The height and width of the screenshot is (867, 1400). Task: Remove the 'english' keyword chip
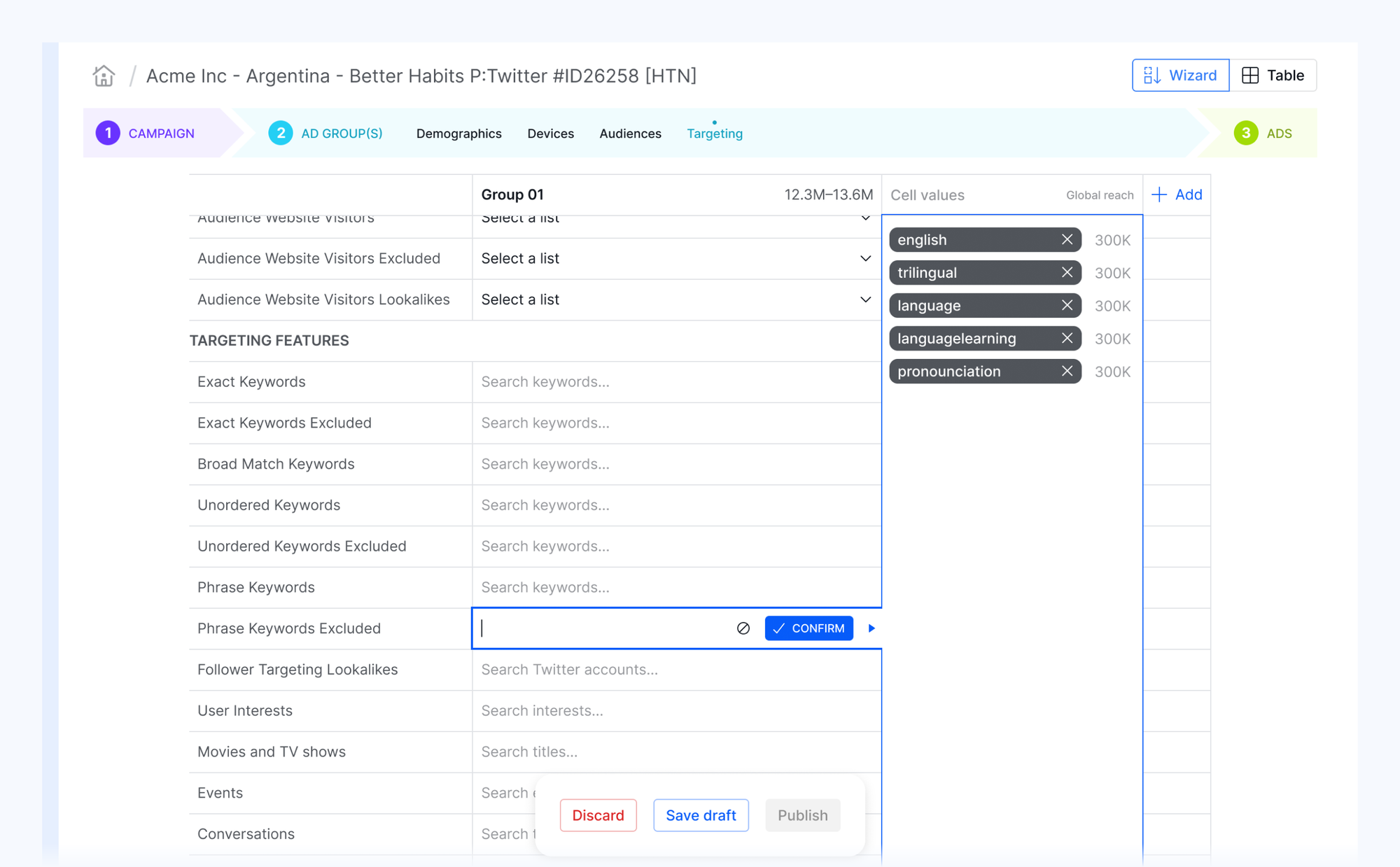[x=1067, y=240]
